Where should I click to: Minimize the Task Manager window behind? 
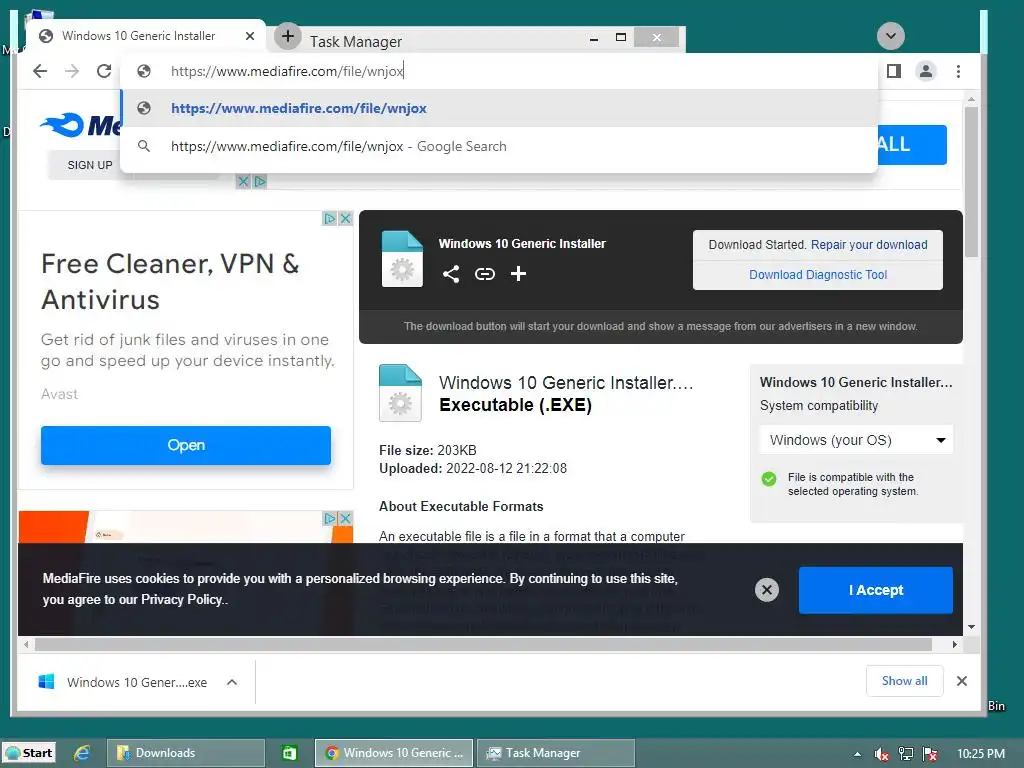click(594, 38)
